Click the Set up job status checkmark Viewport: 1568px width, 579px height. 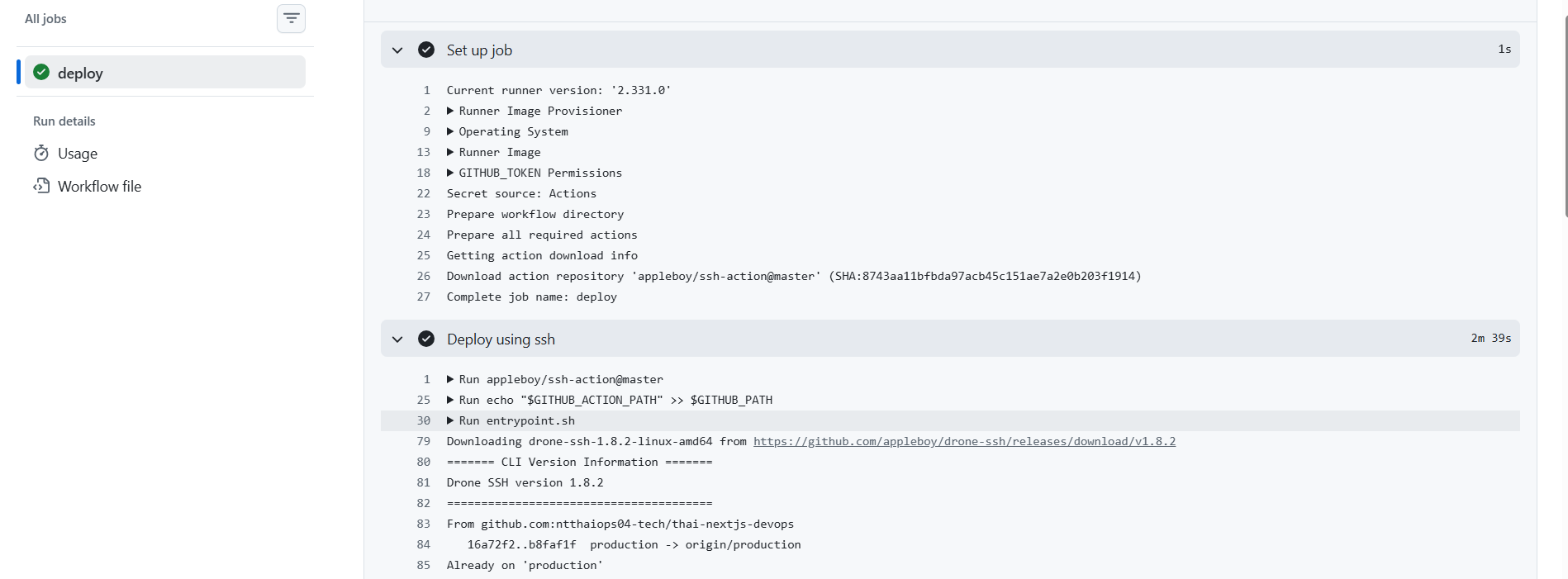point(426,50)
